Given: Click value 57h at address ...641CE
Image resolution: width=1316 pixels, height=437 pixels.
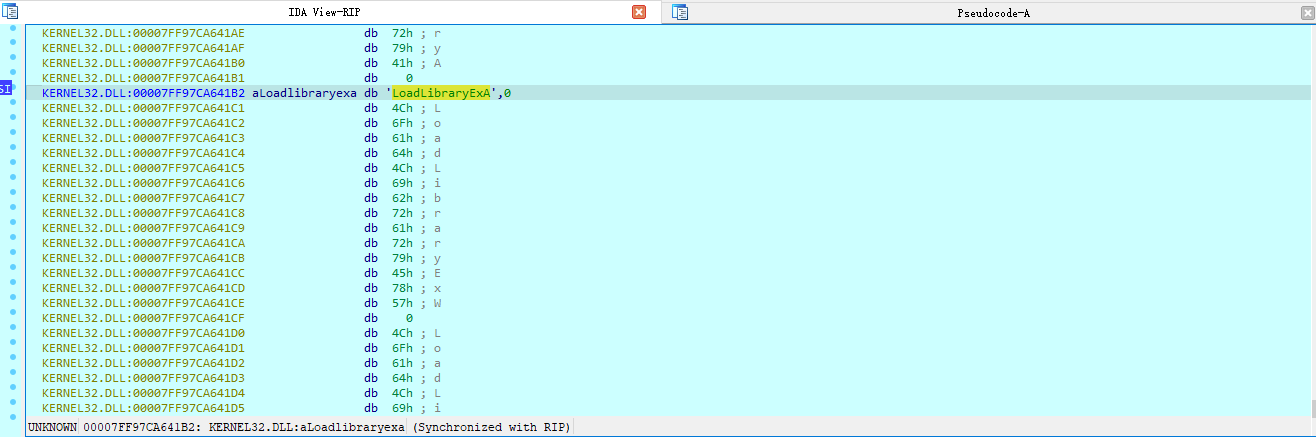Looking at the screenshot, I should 402,303.
